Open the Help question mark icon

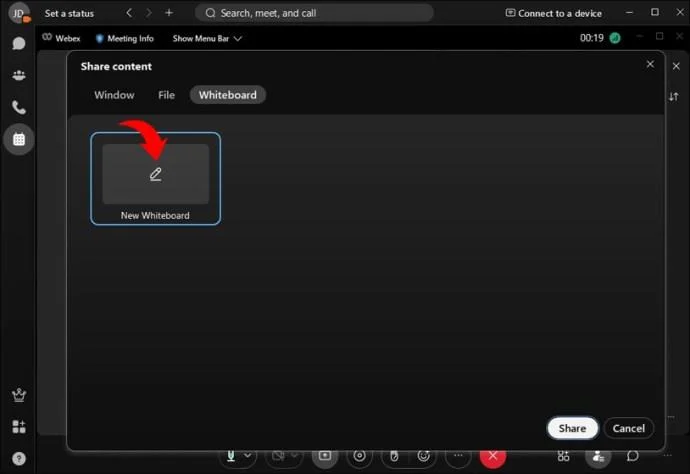pyautogui.click(x=18, y=459)
